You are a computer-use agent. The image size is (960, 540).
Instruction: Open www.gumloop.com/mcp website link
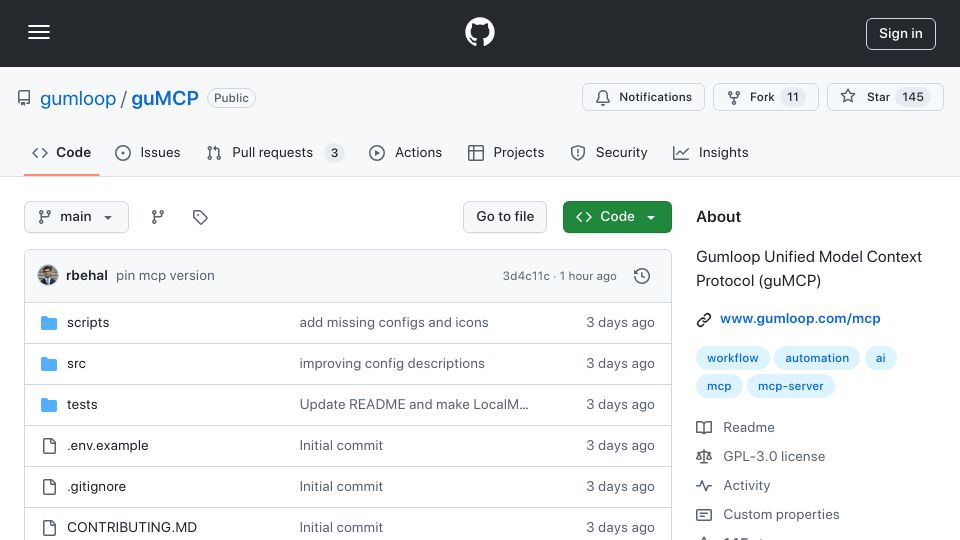(x=800, y=318)
